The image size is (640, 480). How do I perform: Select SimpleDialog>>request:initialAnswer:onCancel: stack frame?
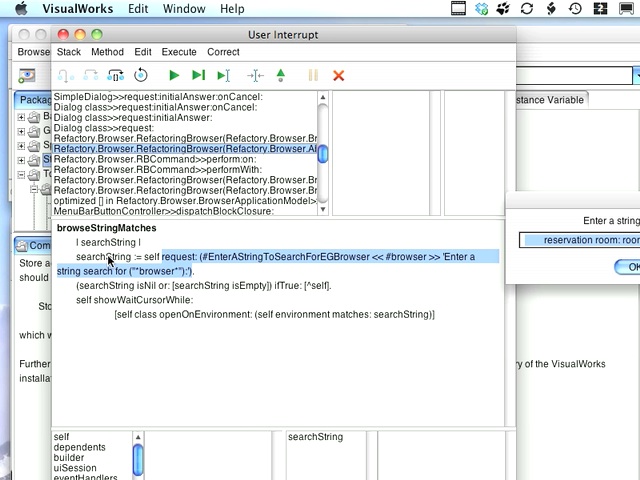185,97
